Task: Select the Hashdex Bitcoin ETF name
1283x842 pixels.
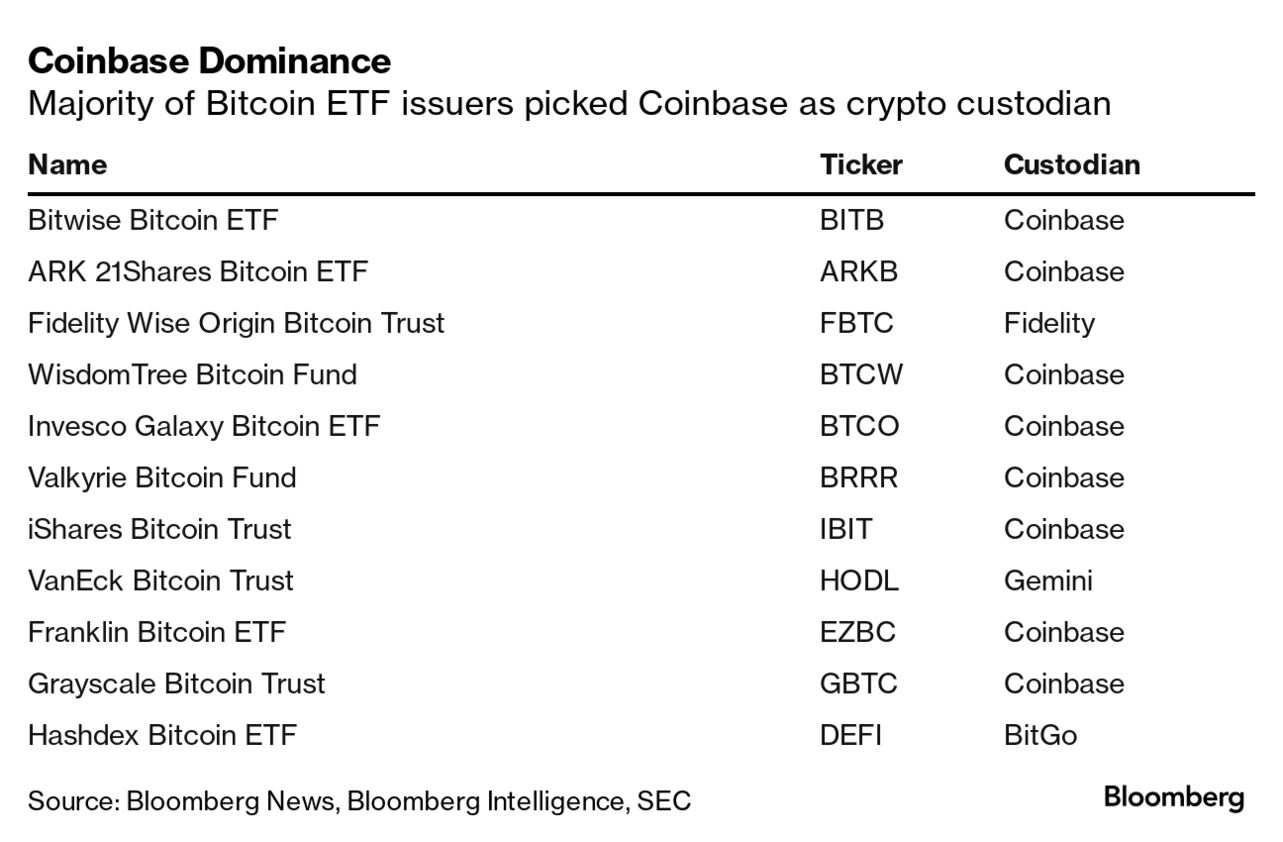Action: coord(162,736)
